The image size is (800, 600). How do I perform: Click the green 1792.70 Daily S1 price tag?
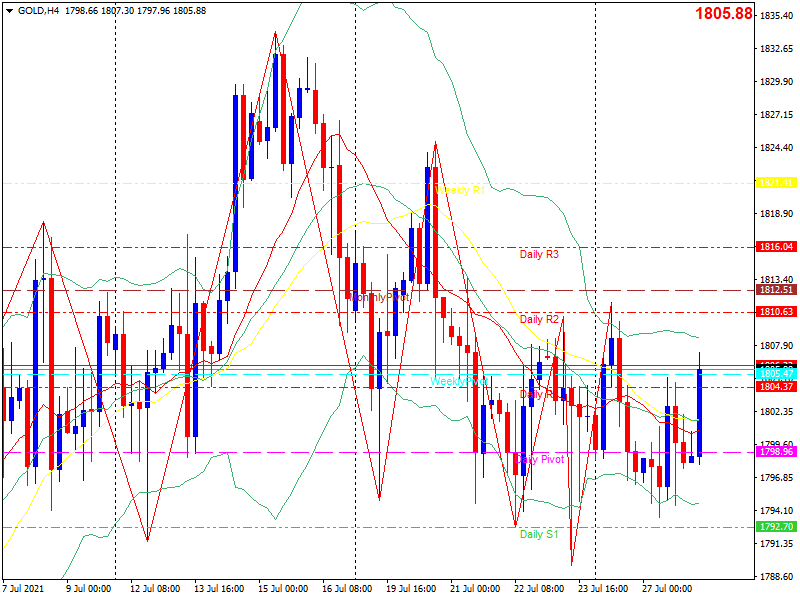tap(776, 527)
